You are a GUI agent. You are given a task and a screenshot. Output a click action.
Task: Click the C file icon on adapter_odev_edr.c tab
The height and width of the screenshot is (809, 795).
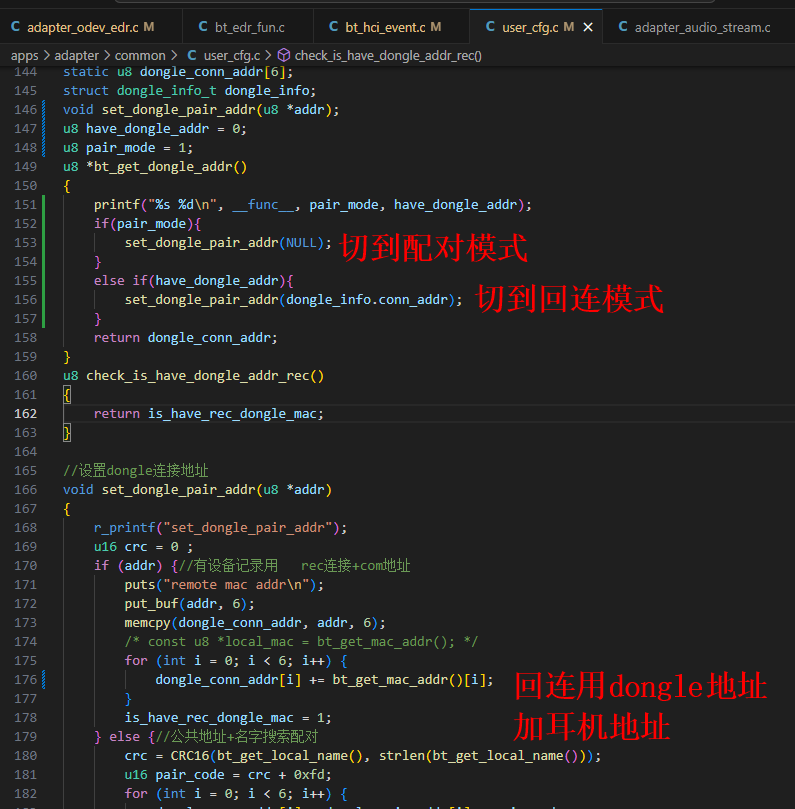point(15,27)
